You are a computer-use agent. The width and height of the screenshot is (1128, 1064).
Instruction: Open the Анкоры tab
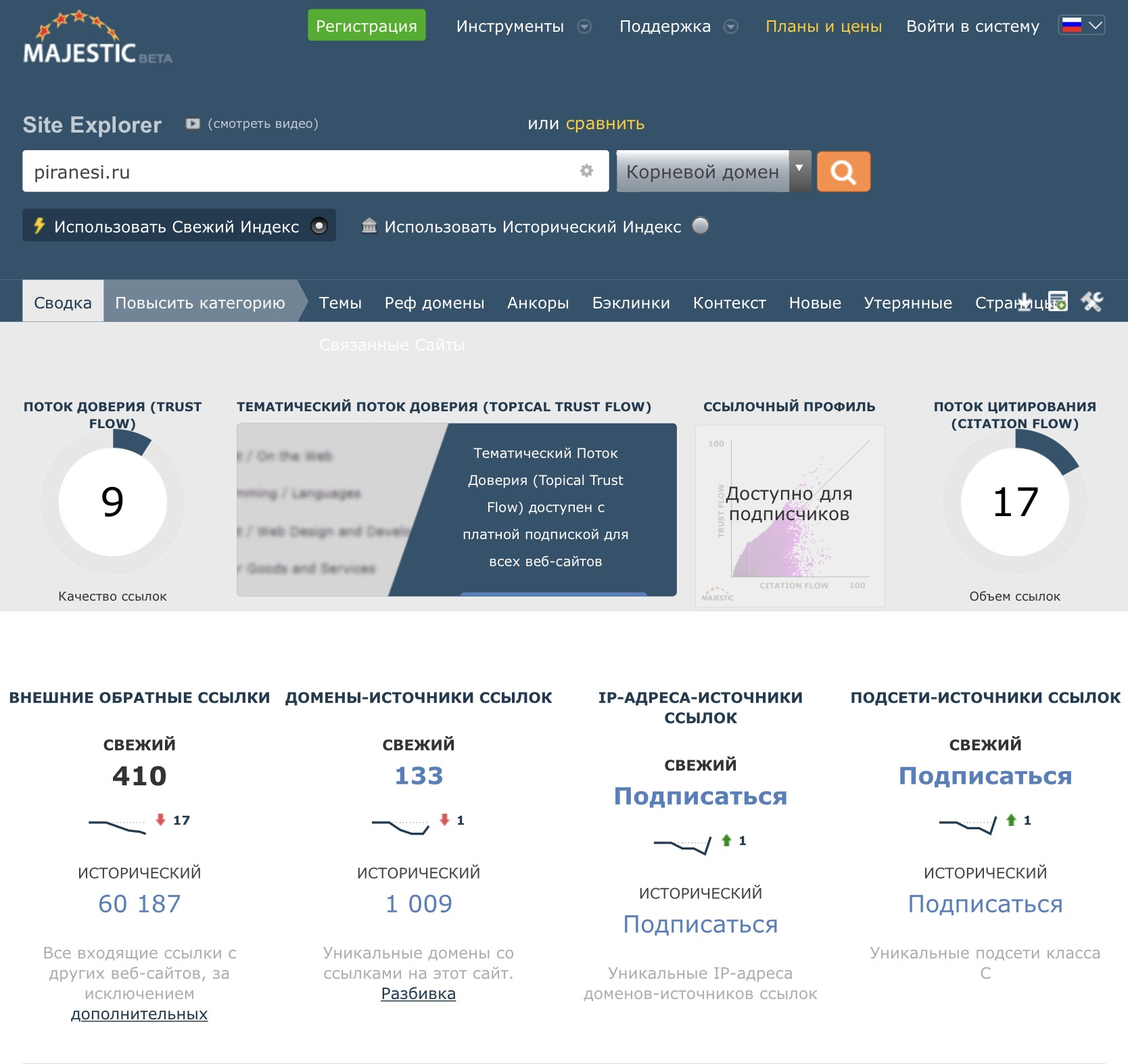point(538,302)
